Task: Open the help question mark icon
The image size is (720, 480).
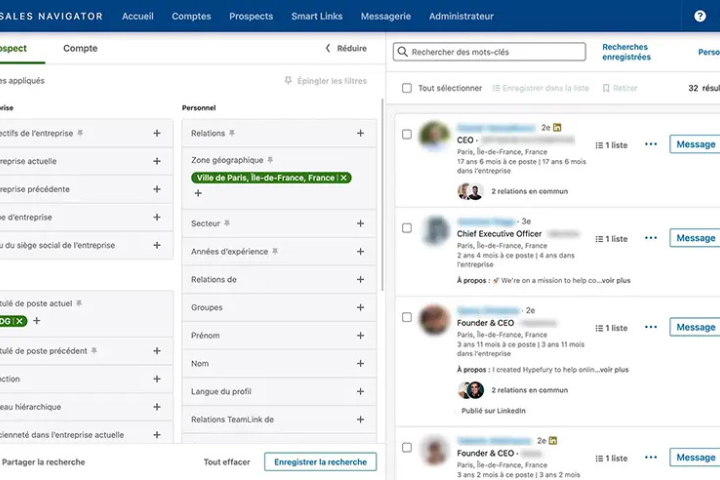Action: (700, 16)
